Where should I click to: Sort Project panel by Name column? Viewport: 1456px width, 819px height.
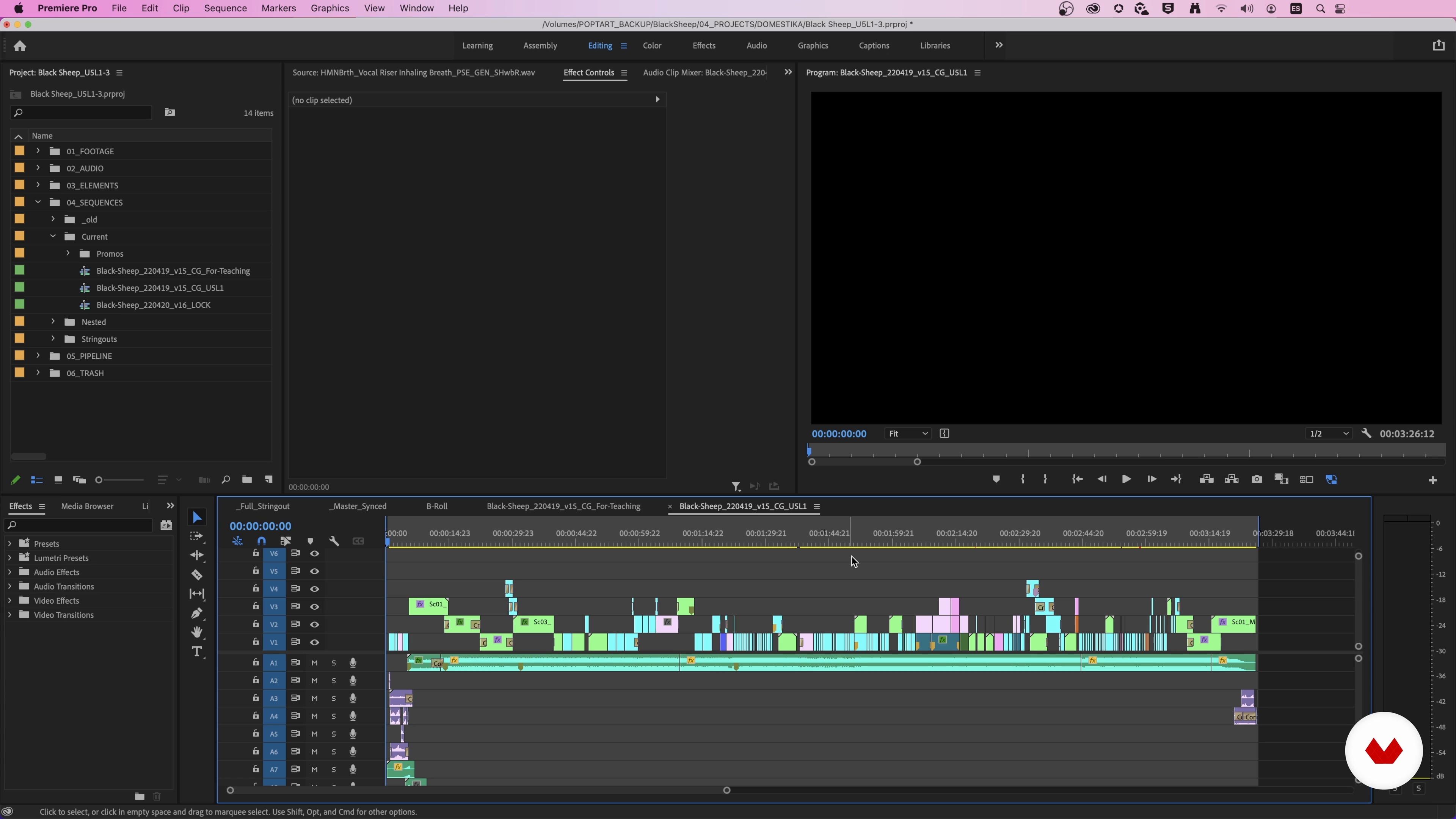[x=42, y=136]
